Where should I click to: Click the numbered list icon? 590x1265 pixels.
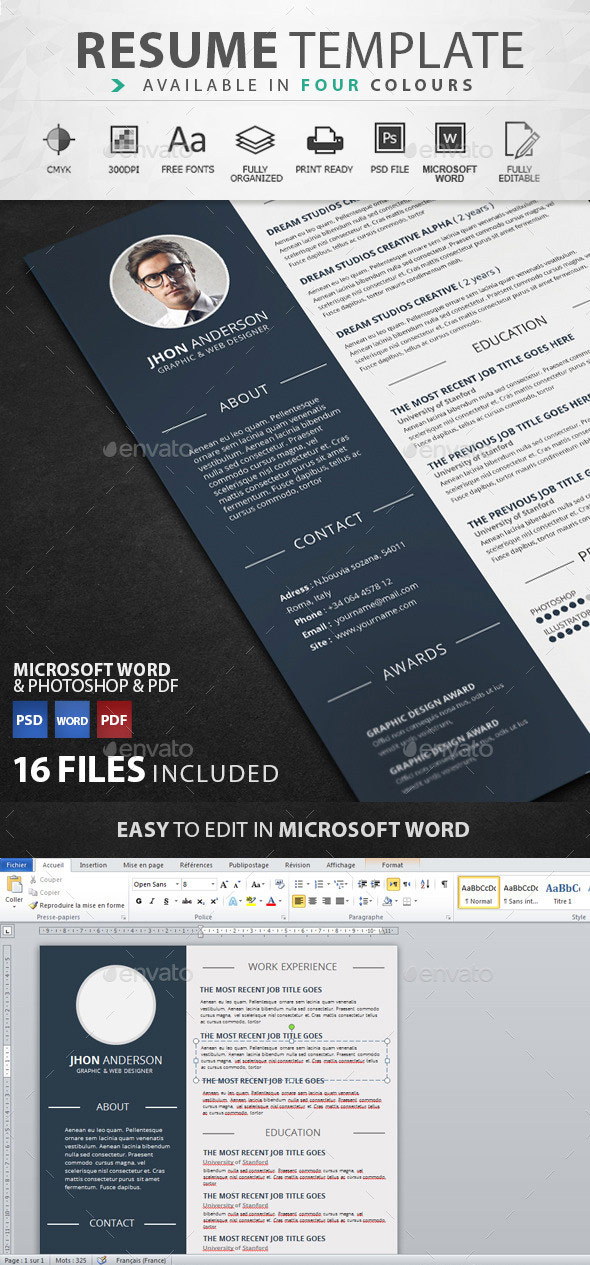319,884
